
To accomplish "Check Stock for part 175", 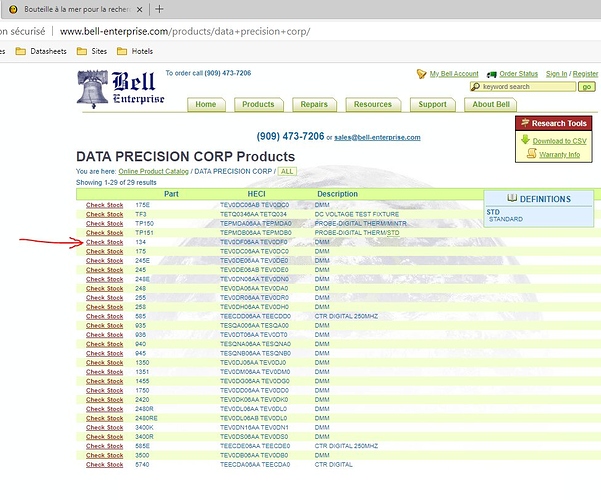I will point(105,252).
